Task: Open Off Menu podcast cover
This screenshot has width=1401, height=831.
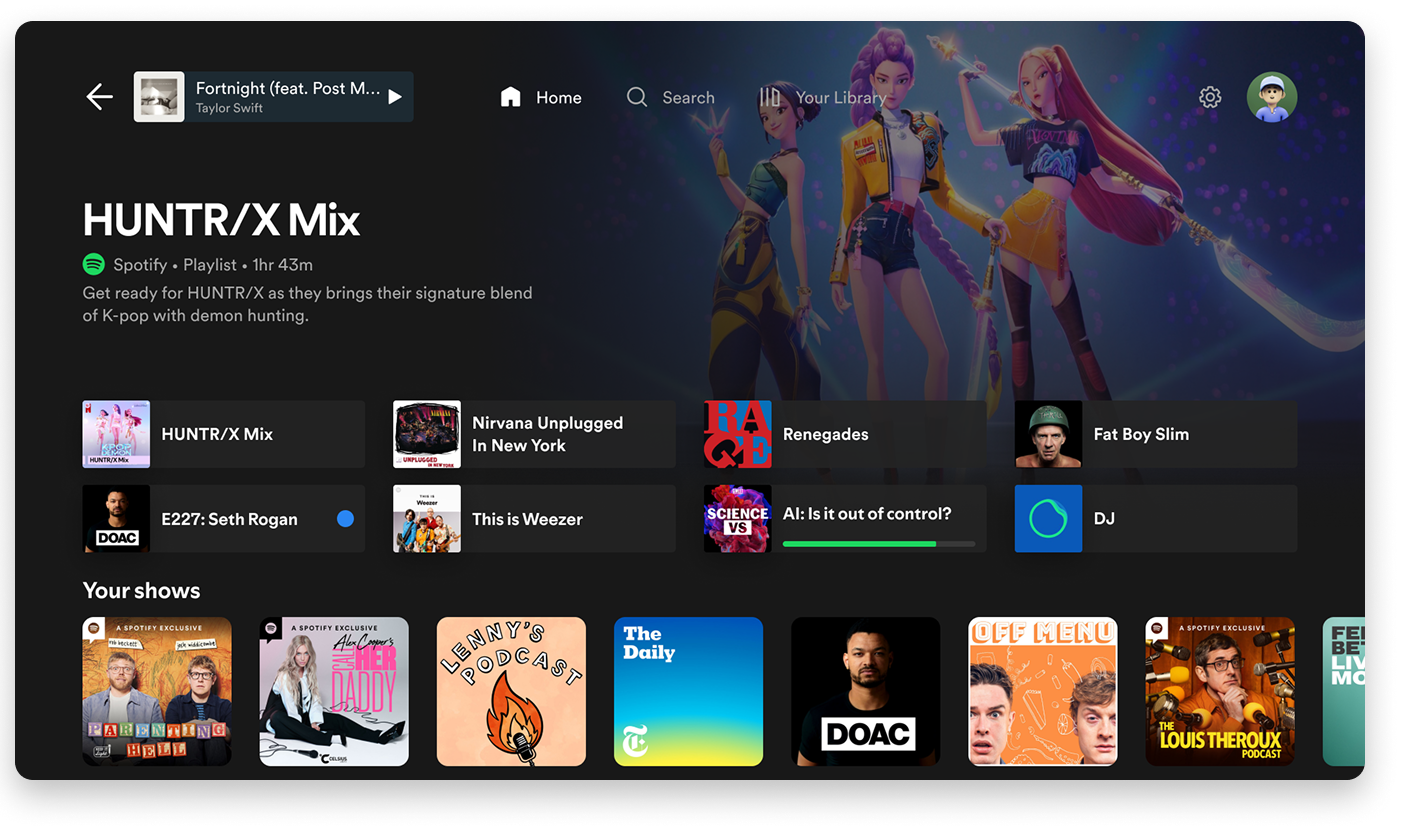Action: click(x=1043, y=692)
